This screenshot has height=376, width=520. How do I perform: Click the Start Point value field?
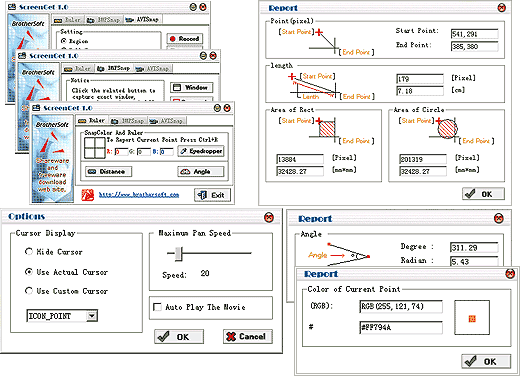point(475,34)
